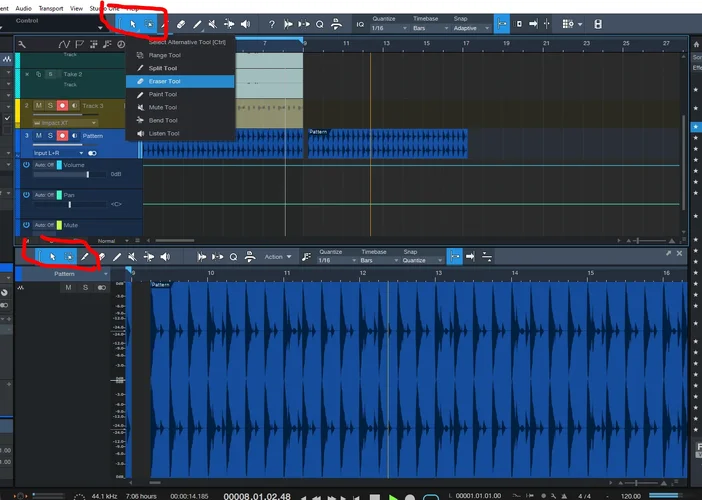Open the Action button in editor toolbar
Screen dimensions: 702x500
pyautogui.click(x=277, y=257)
